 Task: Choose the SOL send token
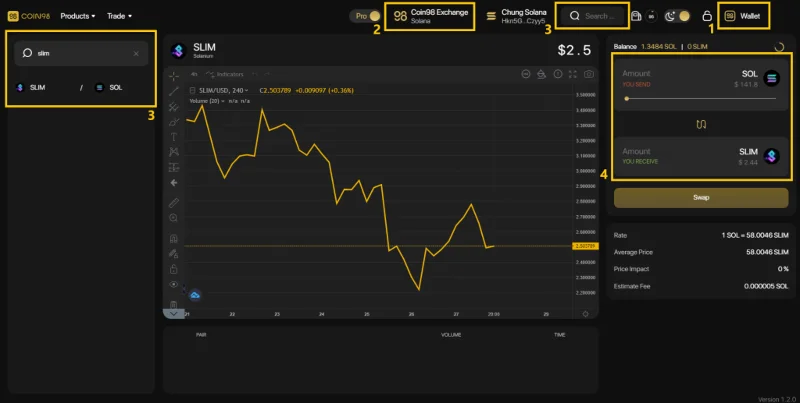pos(759,78)
